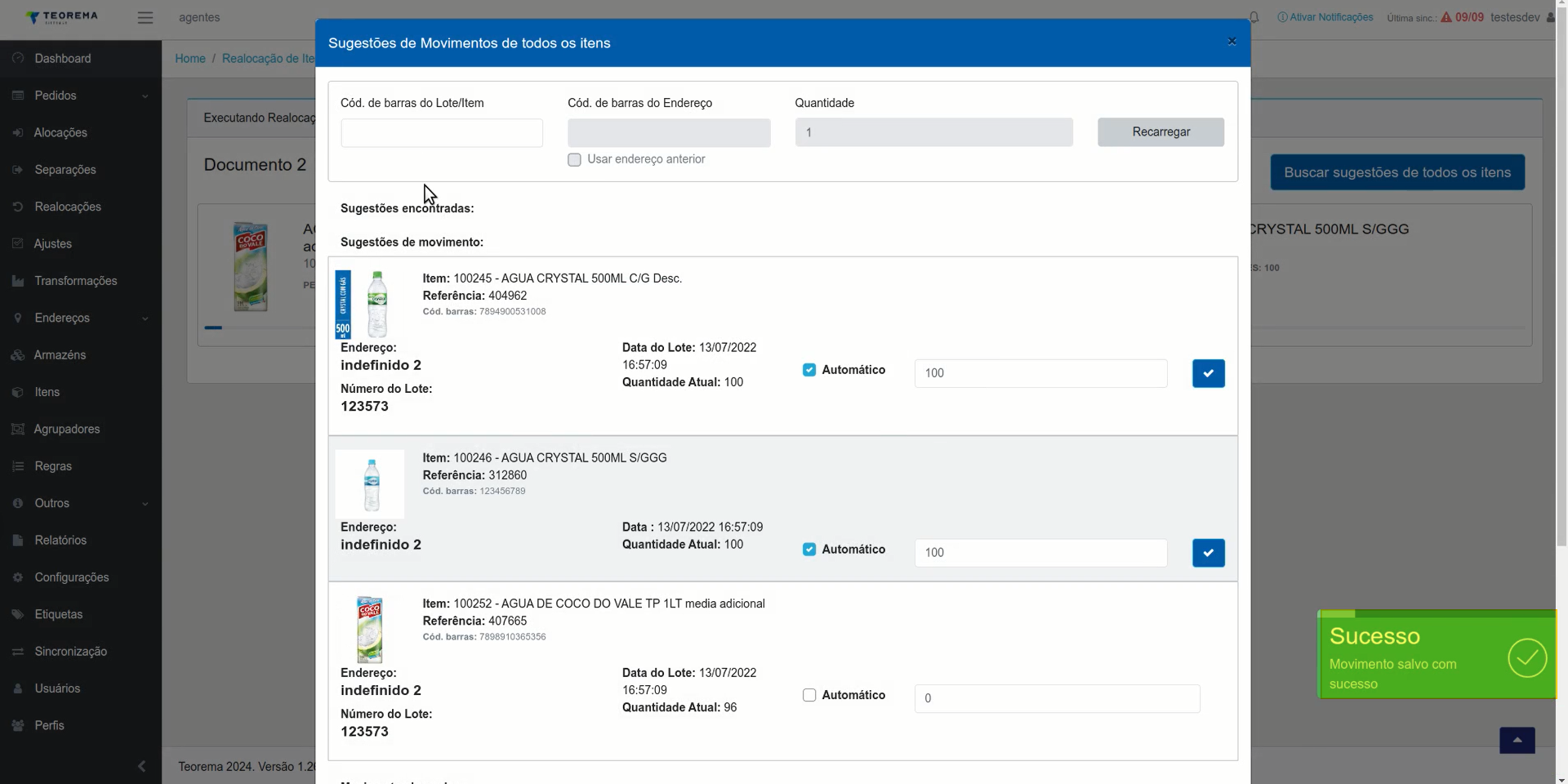Viewport: 1568px width, 784px height.
Task: Confirm movement for item 100246 checkmark
Action: (x=1208, y=553)
